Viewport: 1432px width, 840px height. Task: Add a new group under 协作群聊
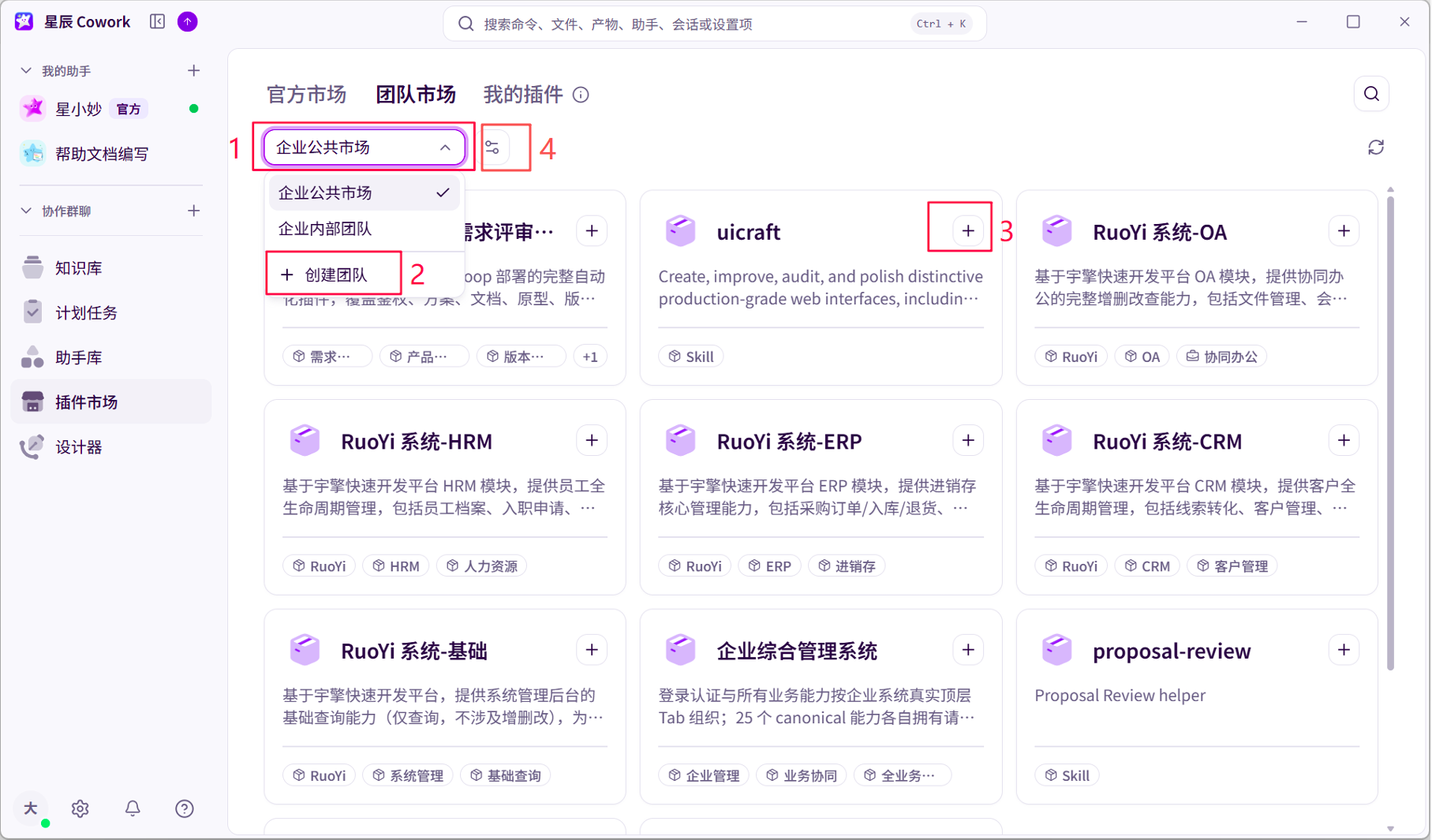[194, 211]
